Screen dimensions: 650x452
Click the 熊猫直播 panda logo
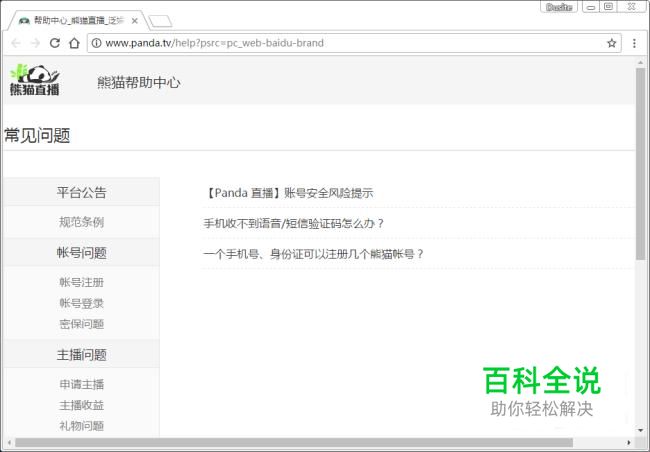coord(35,80)
